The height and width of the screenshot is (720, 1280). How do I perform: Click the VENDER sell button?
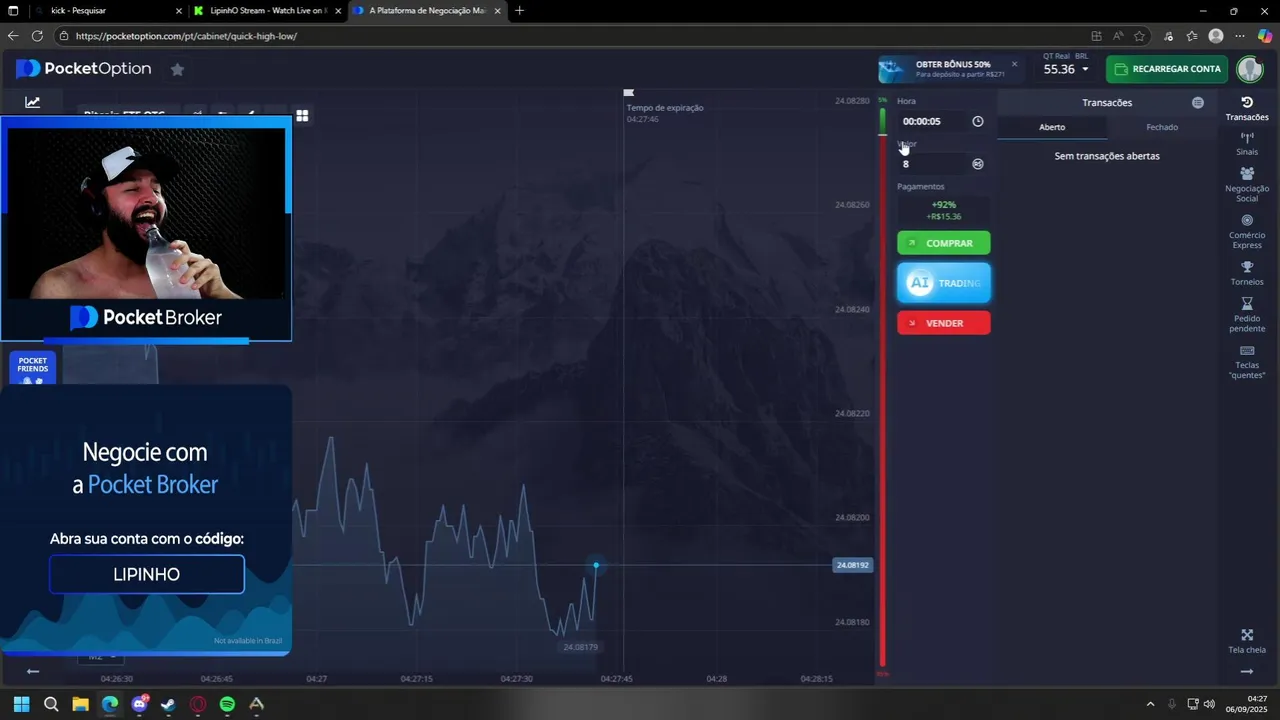944,323
